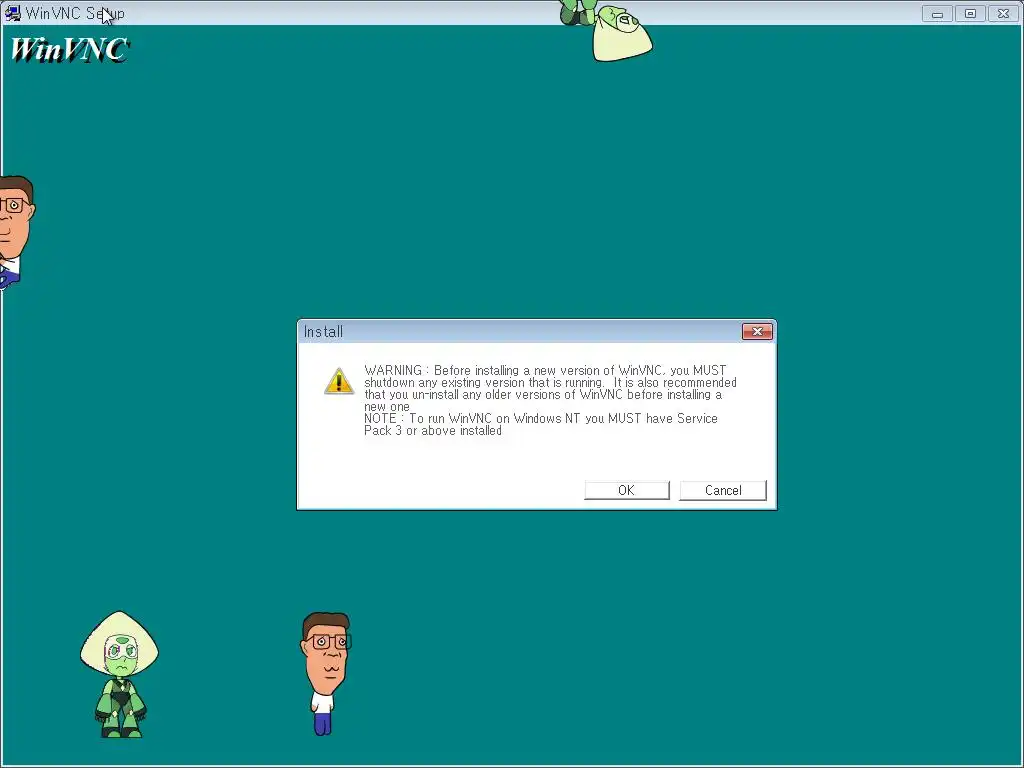Viewport: 1024px width, 768px height.
Task: Click the Hank Hill character at left edge
Action: tap(16, 232)
